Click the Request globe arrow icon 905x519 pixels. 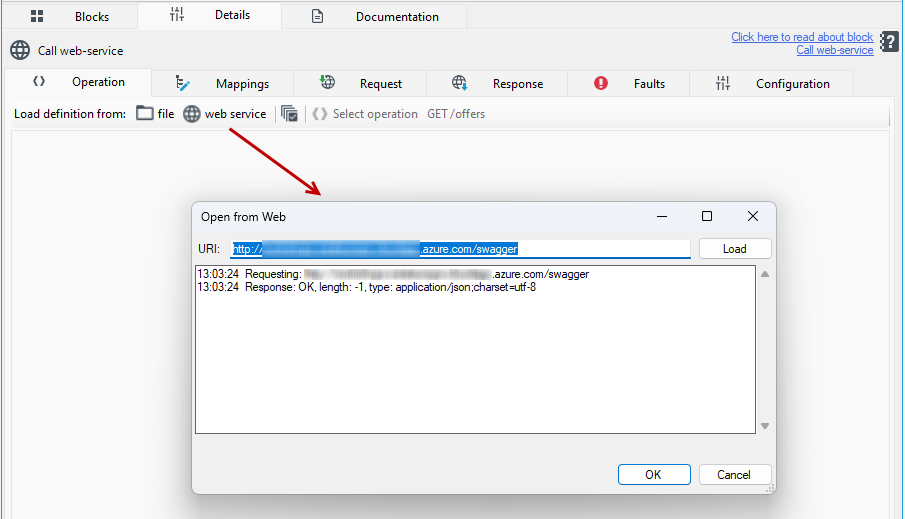click(327, 82)
